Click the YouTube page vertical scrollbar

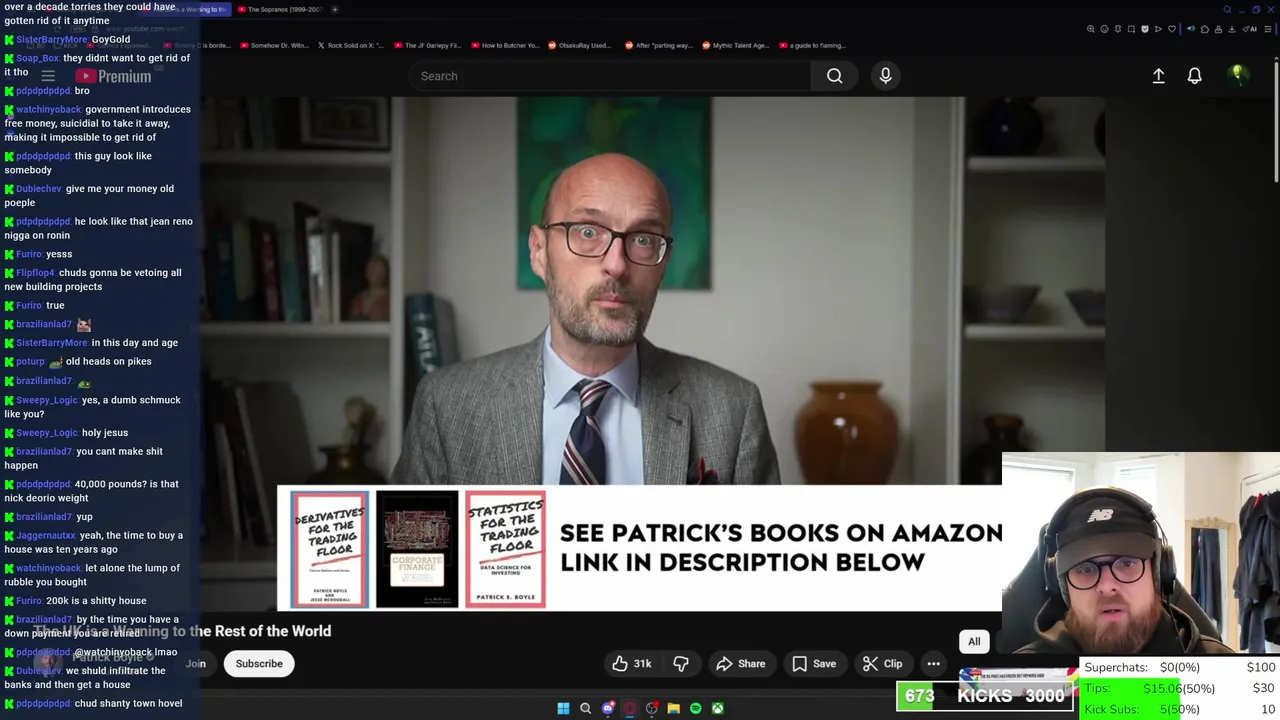(1276, 120)
